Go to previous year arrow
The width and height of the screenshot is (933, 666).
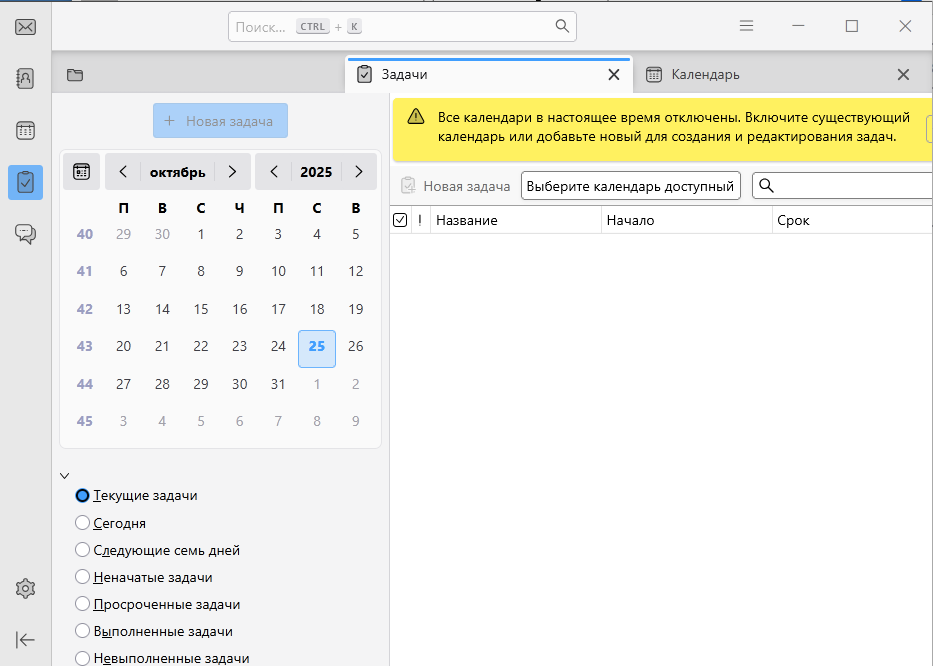click(274, 172)
